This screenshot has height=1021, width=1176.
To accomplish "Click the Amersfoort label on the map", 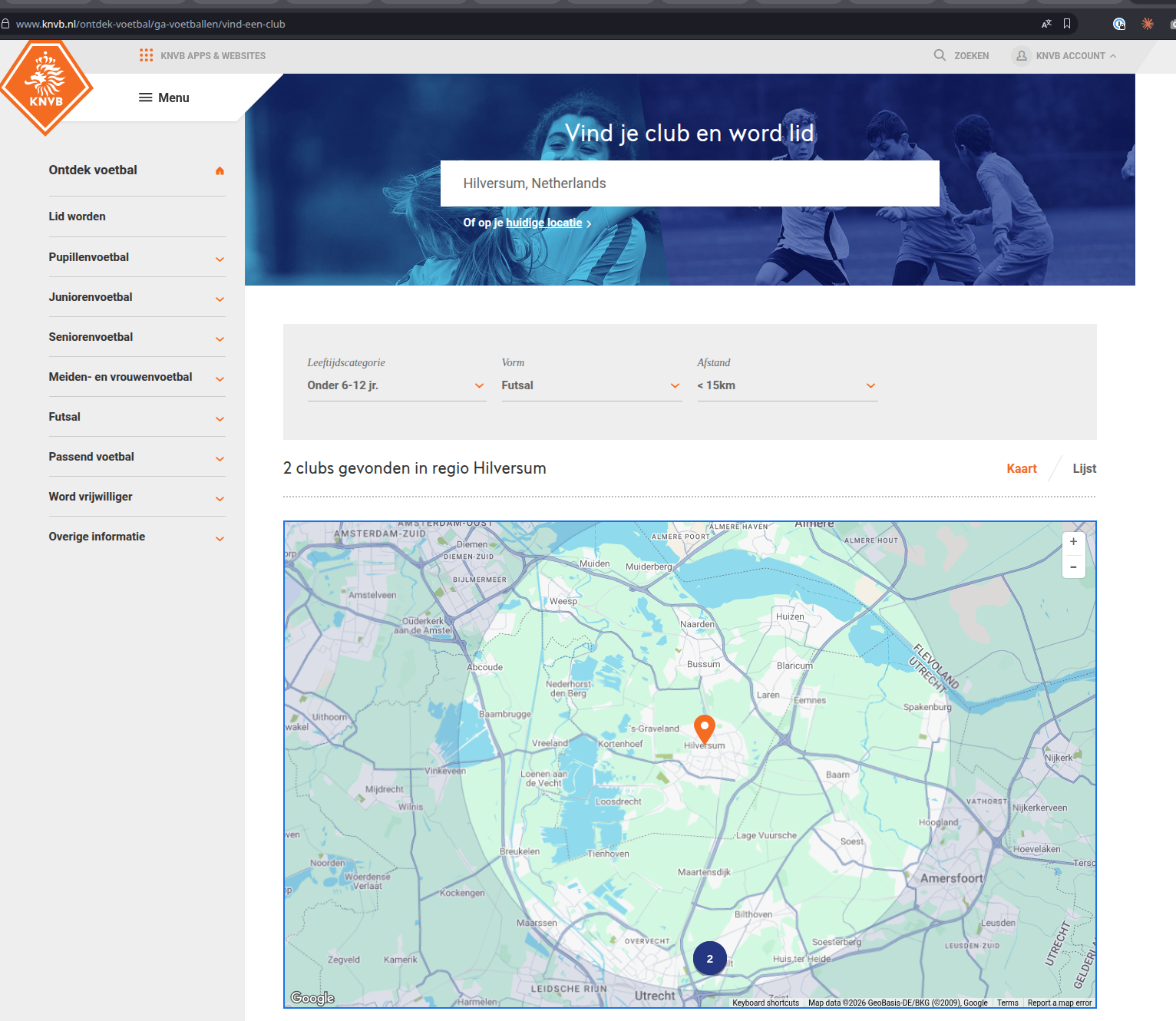I will pos(951,878).
